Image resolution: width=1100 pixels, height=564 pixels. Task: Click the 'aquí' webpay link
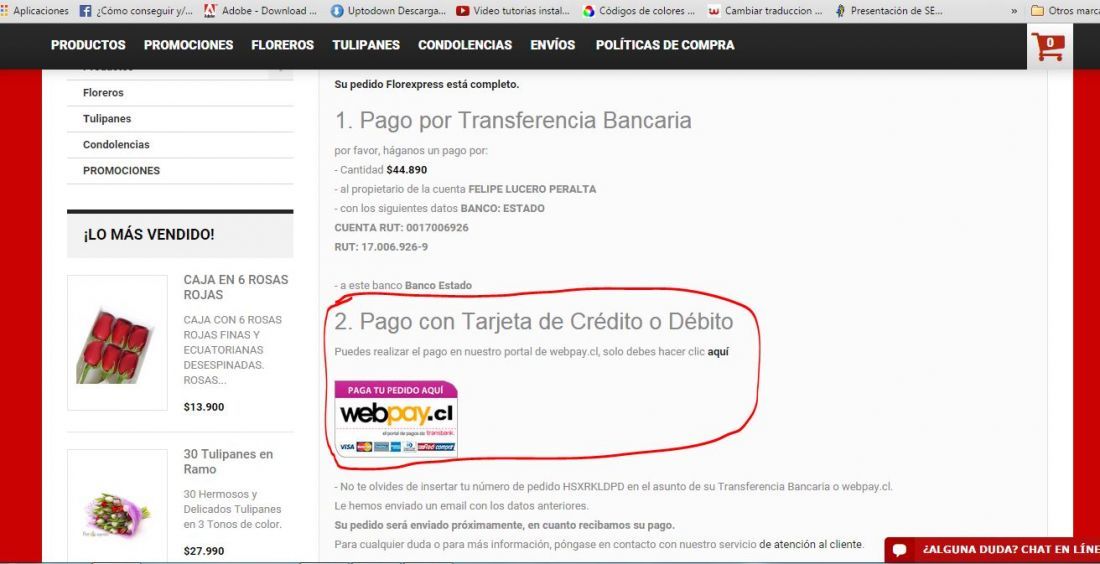point(718,352)
